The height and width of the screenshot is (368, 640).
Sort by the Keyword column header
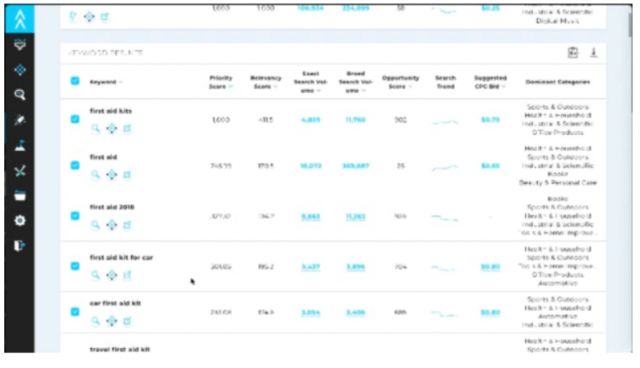(x=106, y=82)
